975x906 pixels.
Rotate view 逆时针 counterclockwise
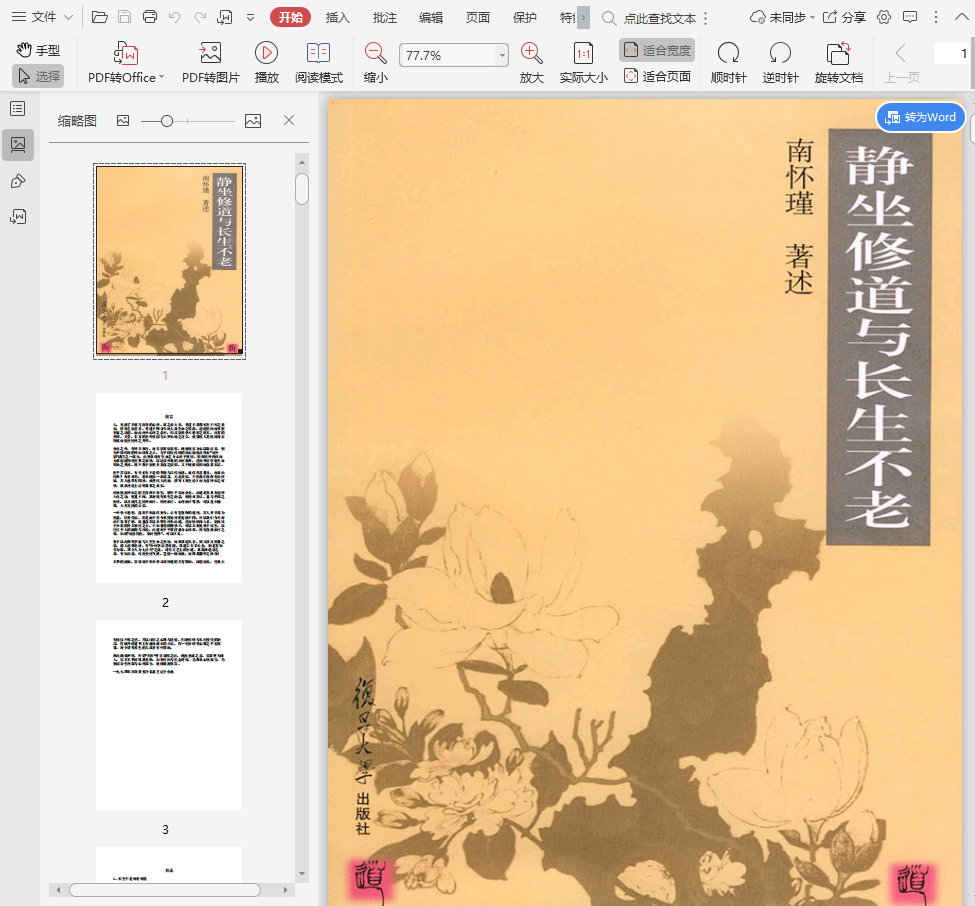point(780,62)
